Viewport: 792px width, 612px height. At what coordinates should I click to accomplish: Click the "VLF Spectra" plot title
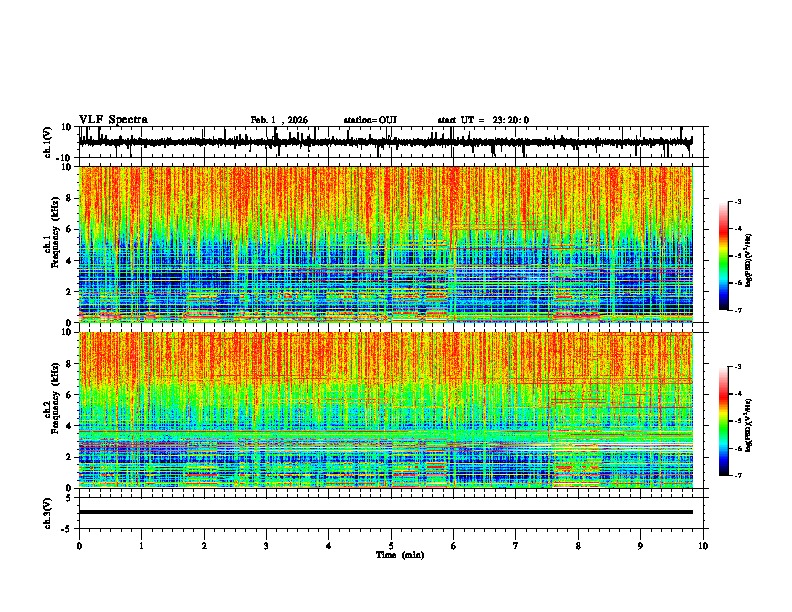(113, 120)
